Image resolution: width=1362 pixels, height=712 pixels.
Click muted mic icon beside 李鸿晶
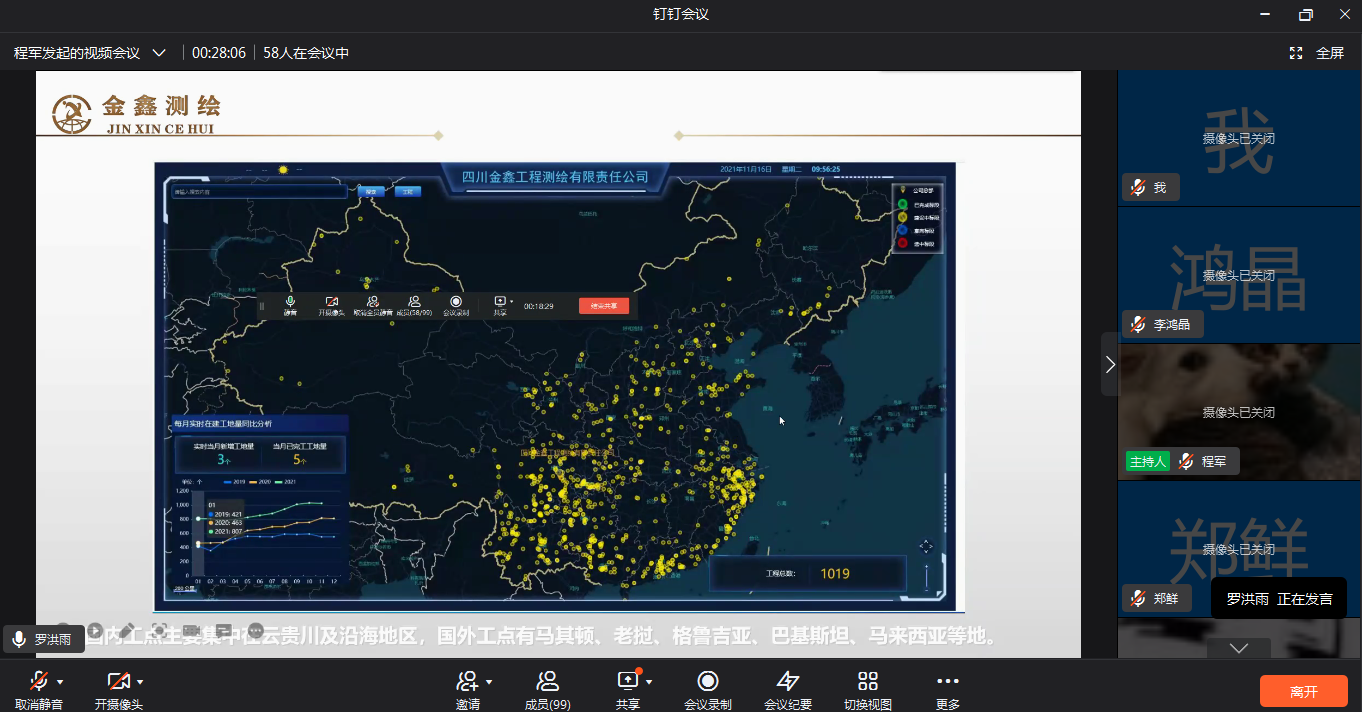tap(1138, 324)
